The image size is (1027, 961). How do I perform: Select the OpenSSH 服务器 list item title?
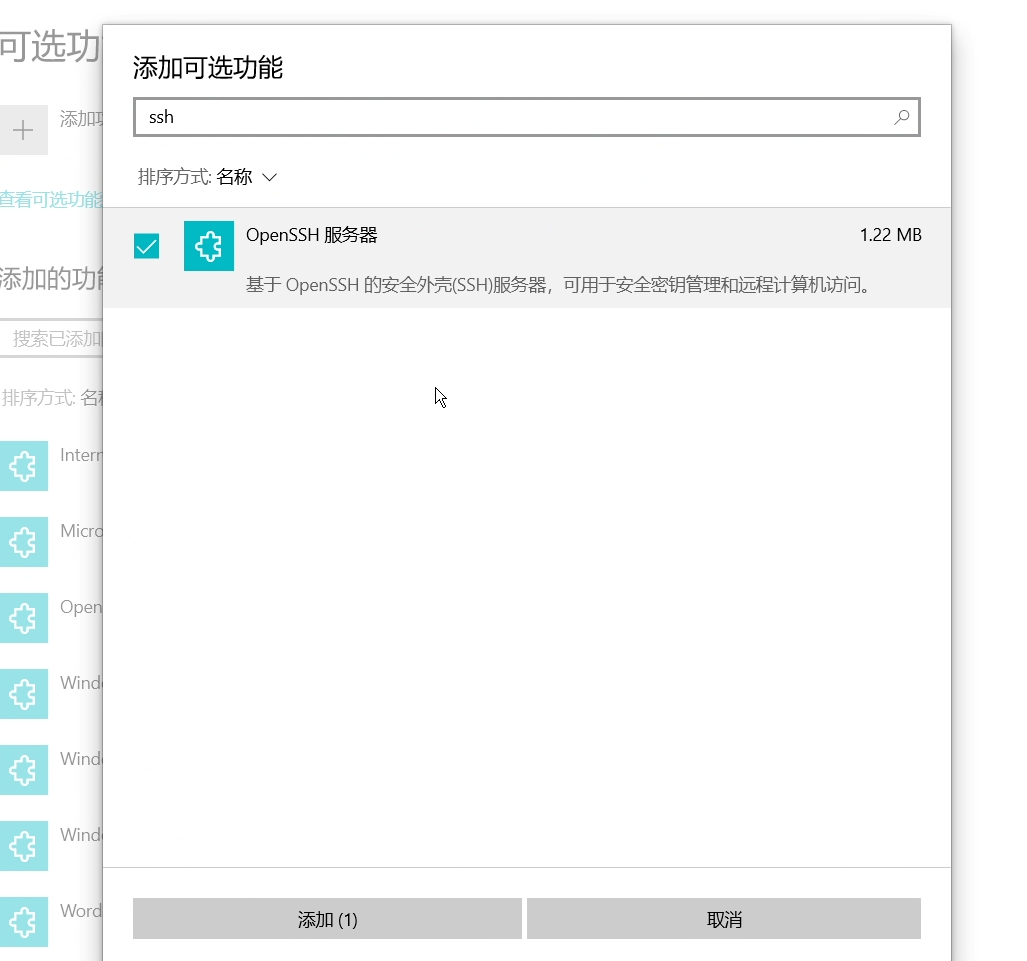click(x=311, y=235)
